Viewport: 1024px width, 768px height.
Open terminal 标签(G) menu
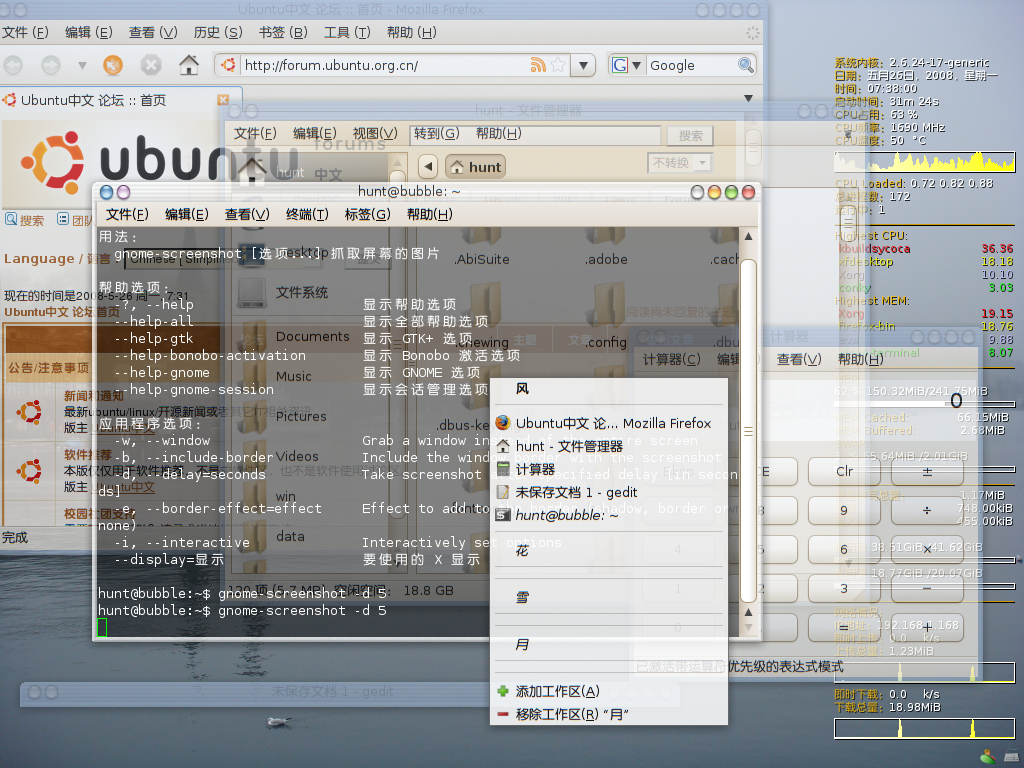(x=367, y=214)
